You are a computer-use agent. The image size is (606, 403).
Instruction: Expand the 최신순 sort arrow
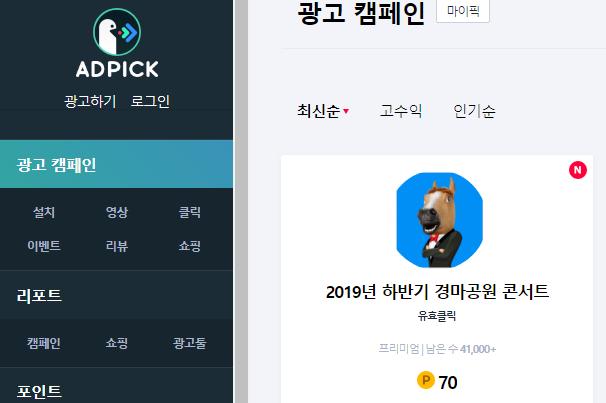pos(346,111)
